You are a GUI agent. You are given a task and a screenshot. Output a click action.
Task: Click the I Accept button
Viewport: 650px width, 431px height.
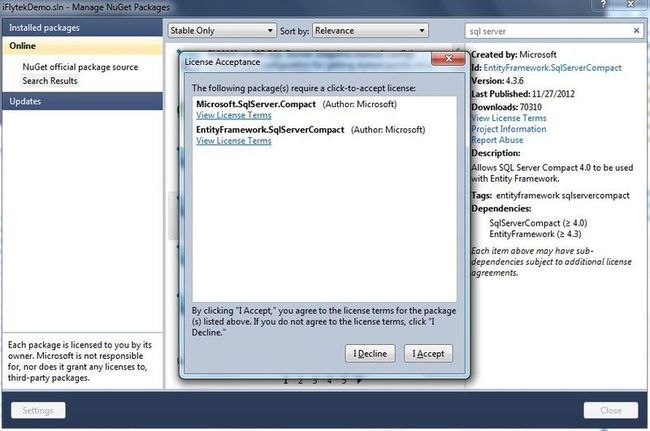tap(428, 354)
